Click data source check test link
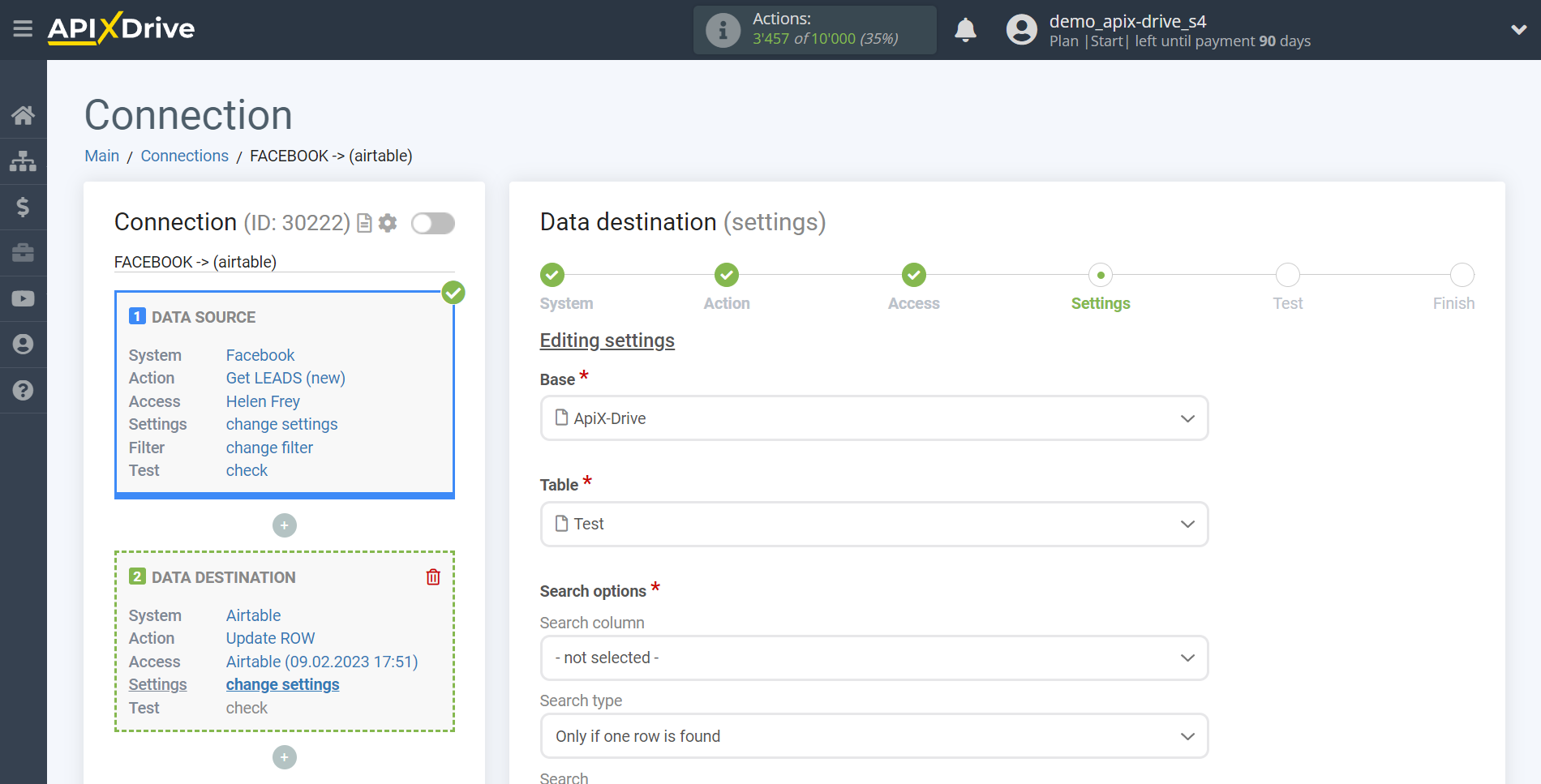 tap(247, 470)
